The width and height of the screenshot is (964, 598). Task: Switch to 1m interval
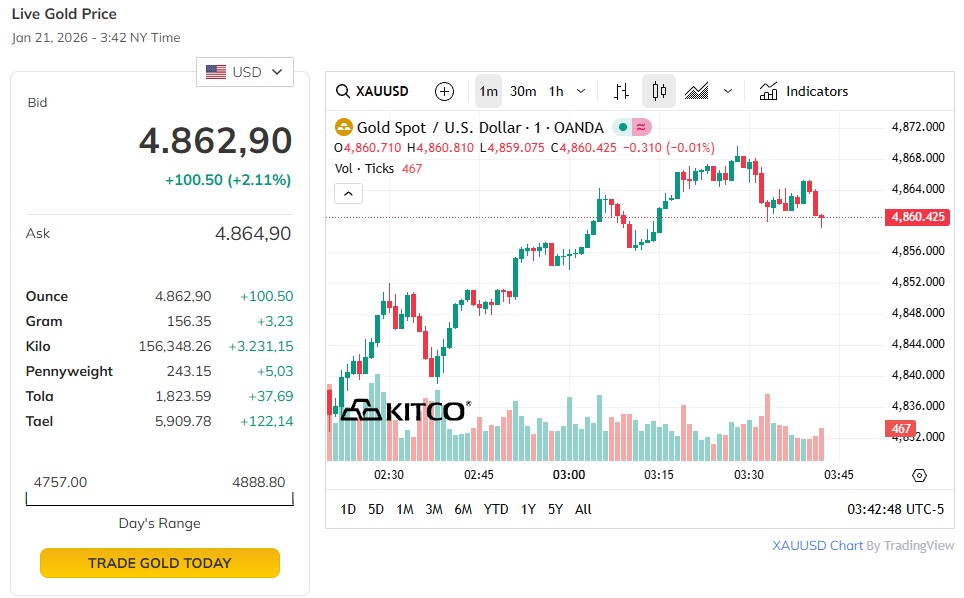[x=488, y=91]
